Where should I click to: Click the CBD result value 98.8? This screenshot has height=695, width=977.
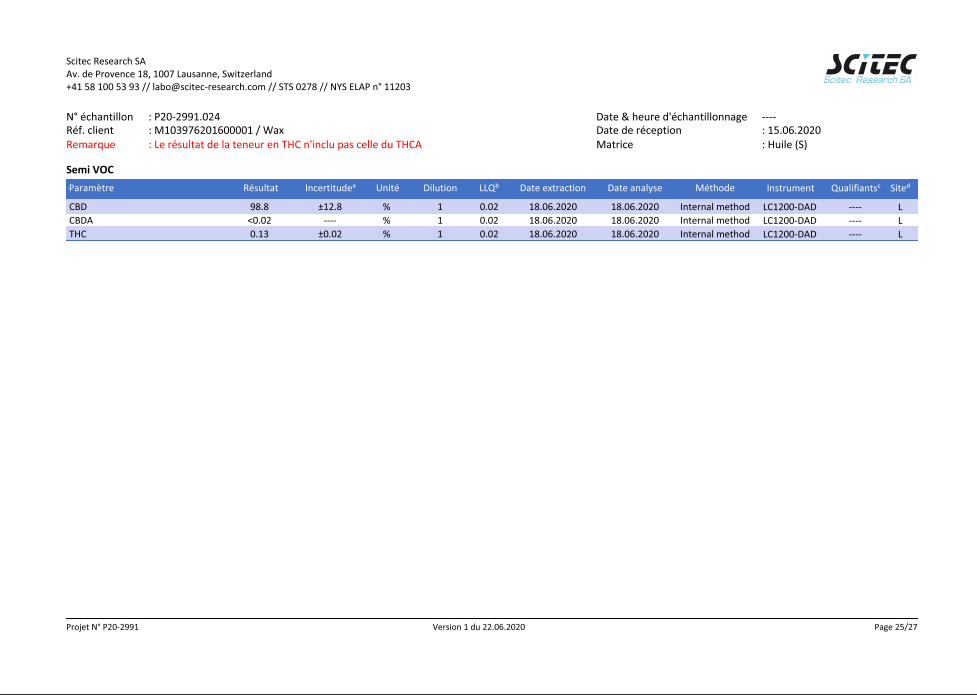[x=260, y=206]
